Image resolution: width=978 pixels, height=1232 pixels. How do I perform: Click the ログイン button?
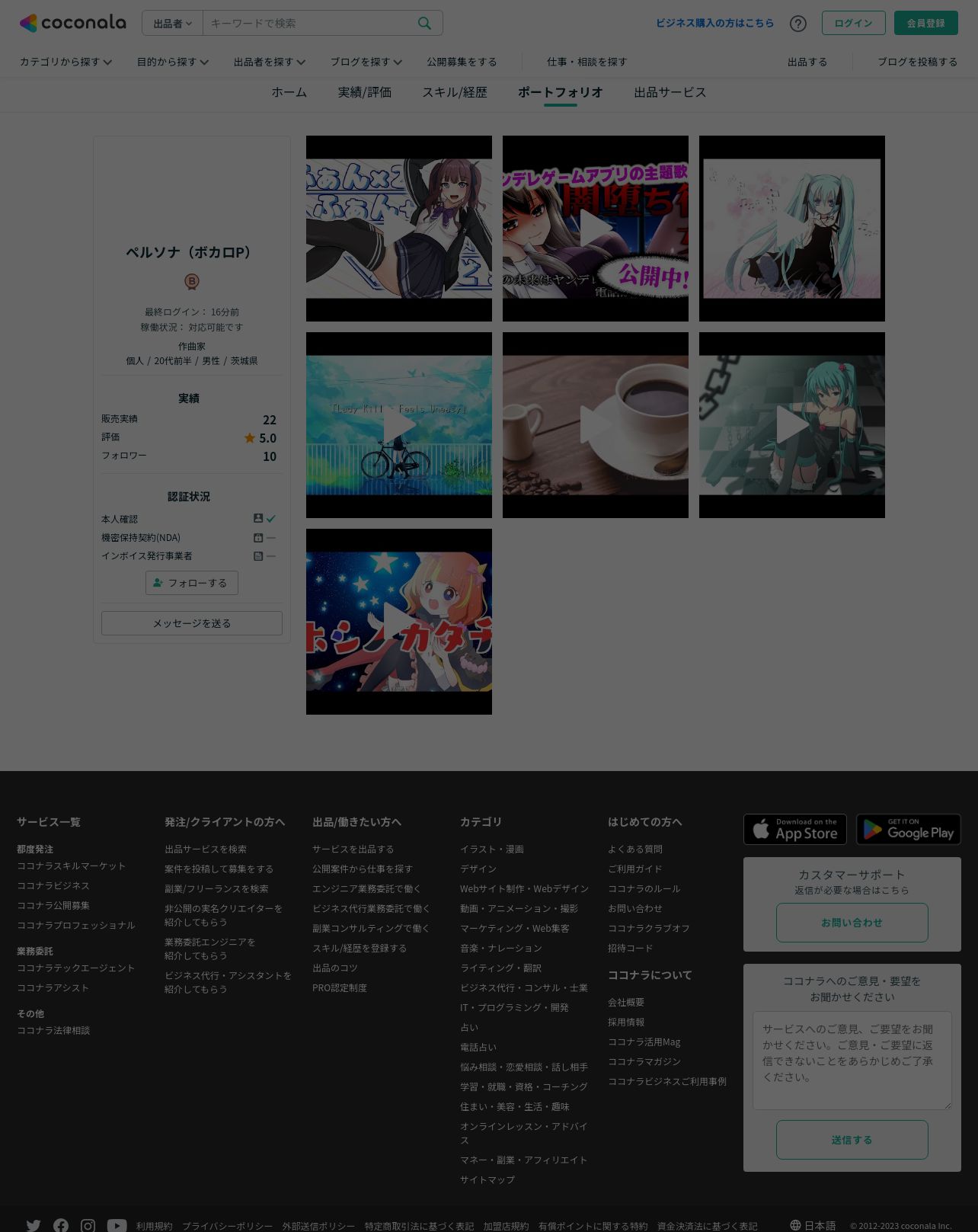(854, 23)
